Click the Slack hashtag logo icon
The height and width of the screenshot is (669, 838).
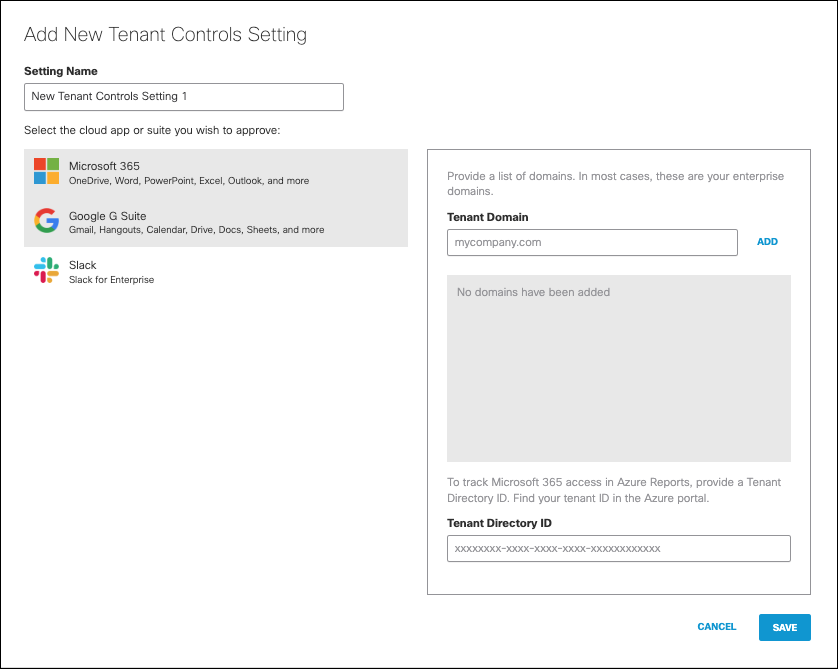click(46, 270)
